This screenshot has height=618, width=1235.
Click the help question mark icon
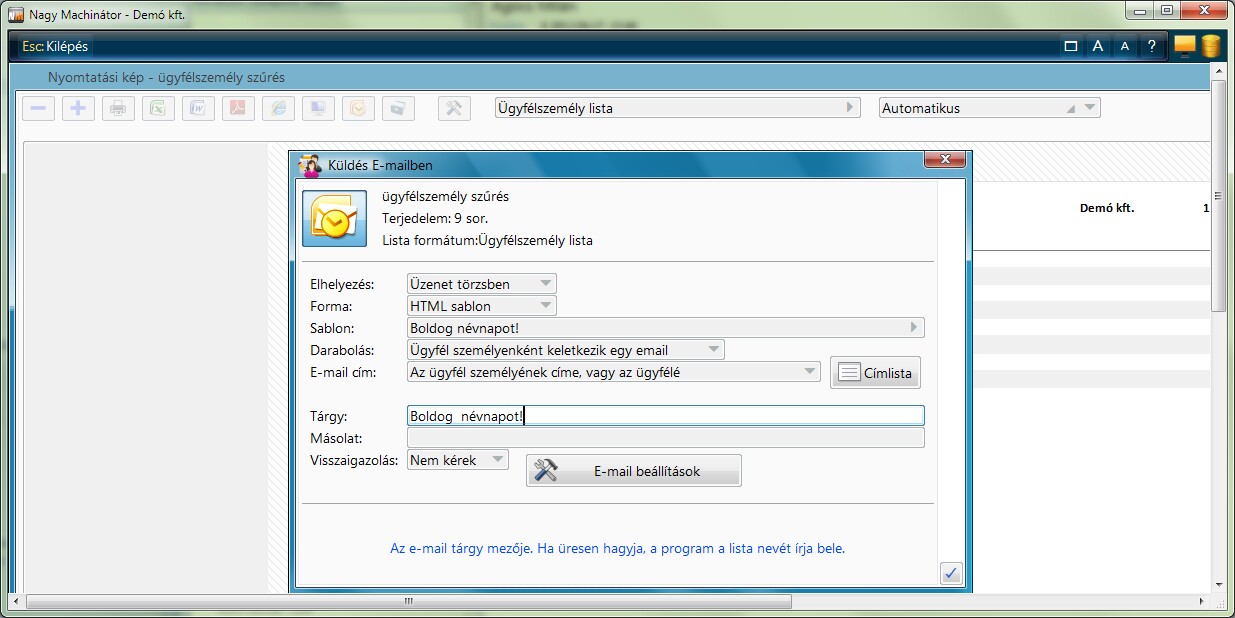click(x=1151, y=46)
